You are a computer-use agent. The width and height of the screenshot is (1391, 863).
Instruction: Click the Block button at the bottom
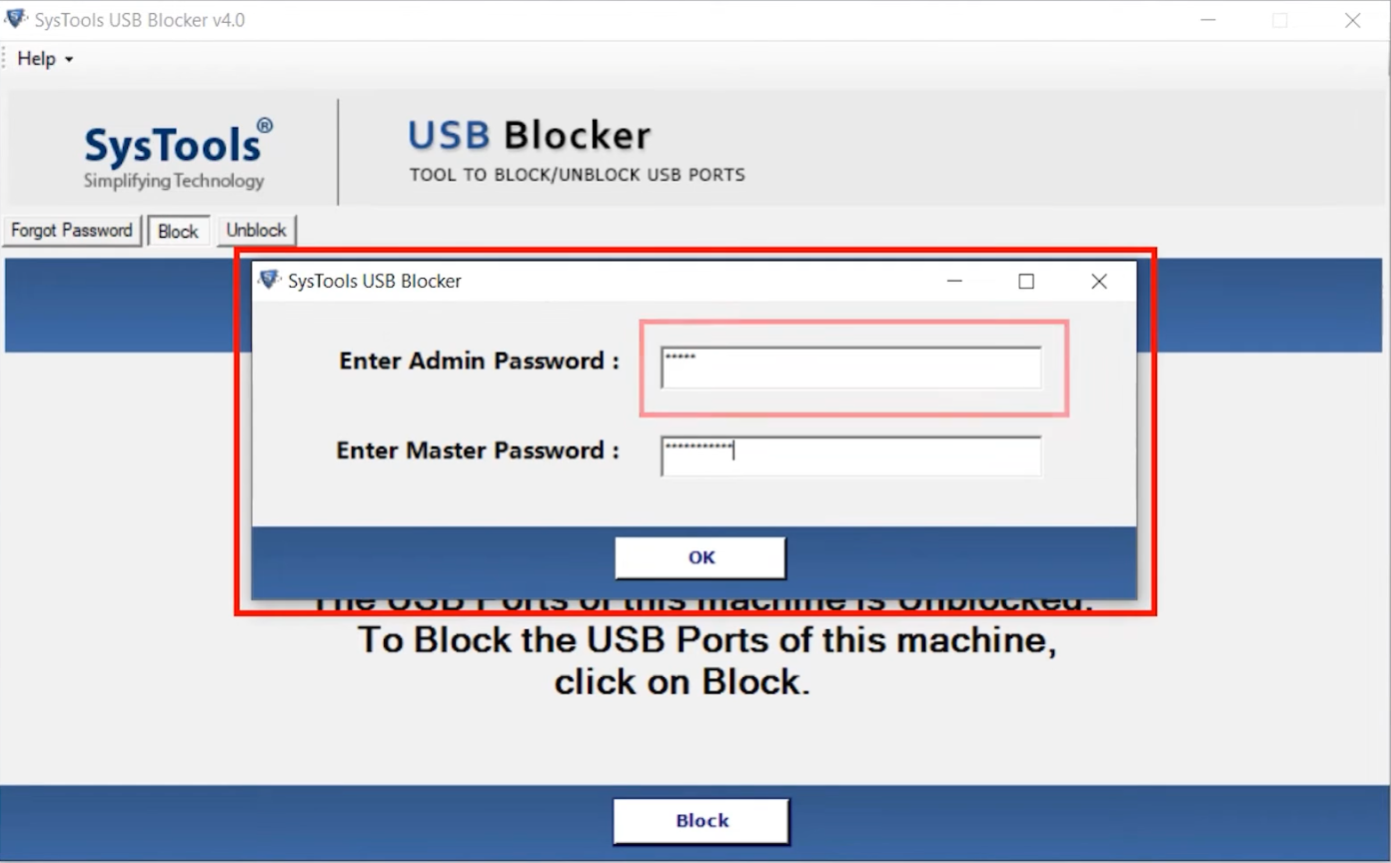pyautogui.click(x=700, y=820)
